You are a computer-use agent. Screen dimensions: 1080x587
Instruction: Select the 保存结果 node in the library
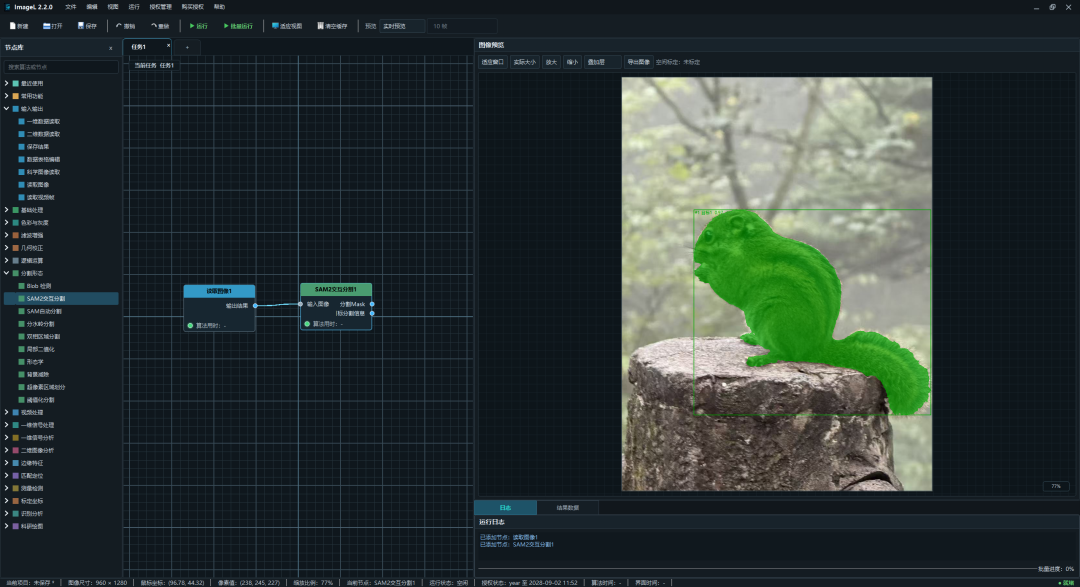[x=61, y=147]
